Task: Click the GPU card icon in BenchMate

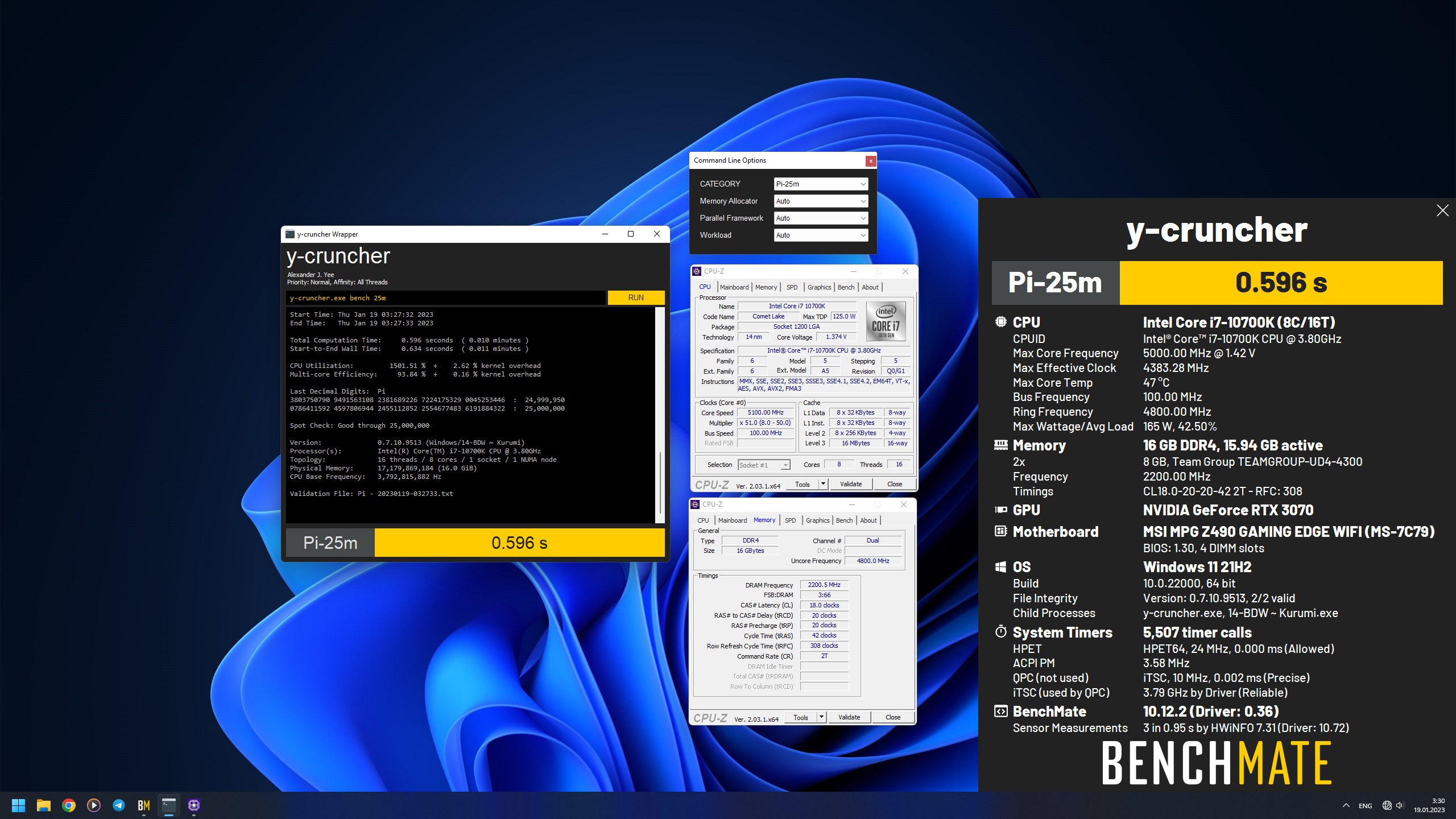Action: pos(1000,510)
